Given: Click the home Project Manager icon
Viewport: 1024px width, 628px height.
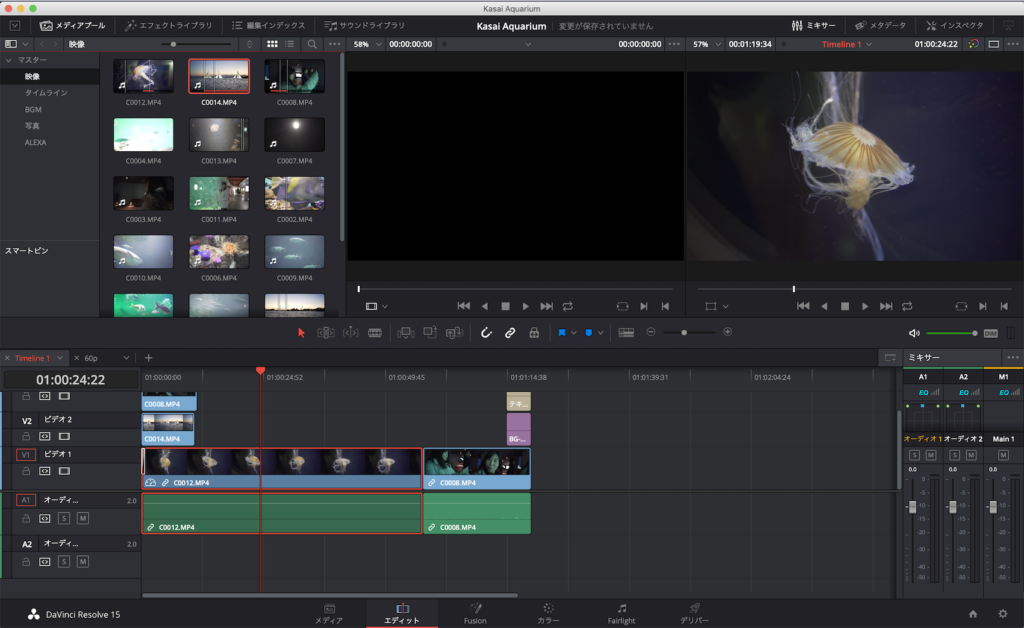Looking at the screenshot, I should coord(973,613).
